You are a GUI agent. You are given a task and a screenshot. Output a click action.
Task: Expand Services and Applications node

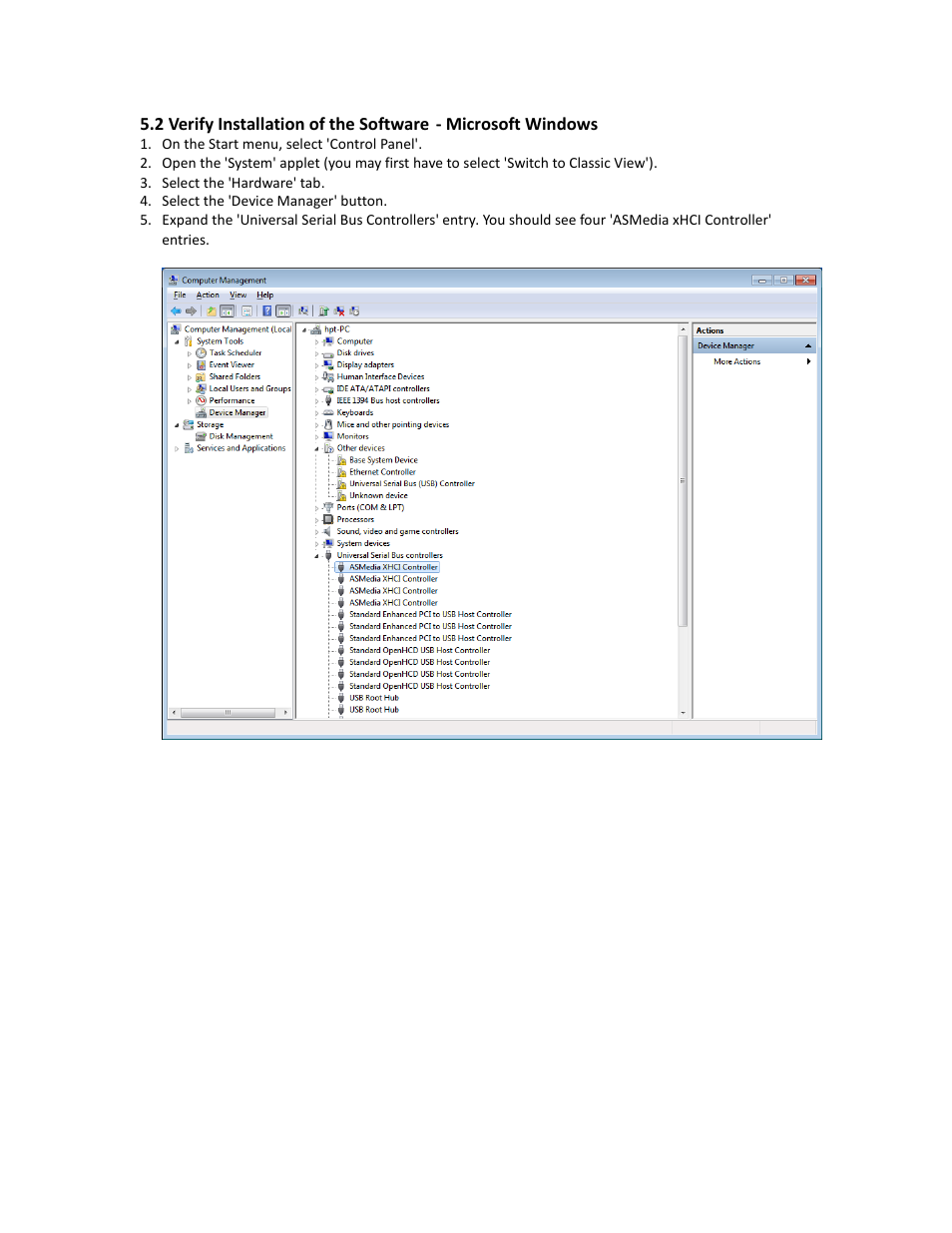(177, 448)
